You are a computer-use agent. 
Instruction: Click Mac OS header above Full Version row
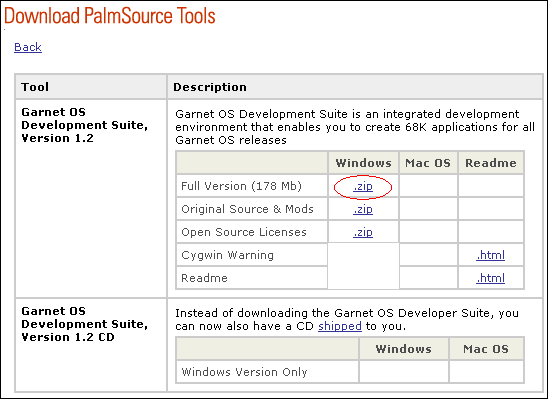(x=428, y=163)
